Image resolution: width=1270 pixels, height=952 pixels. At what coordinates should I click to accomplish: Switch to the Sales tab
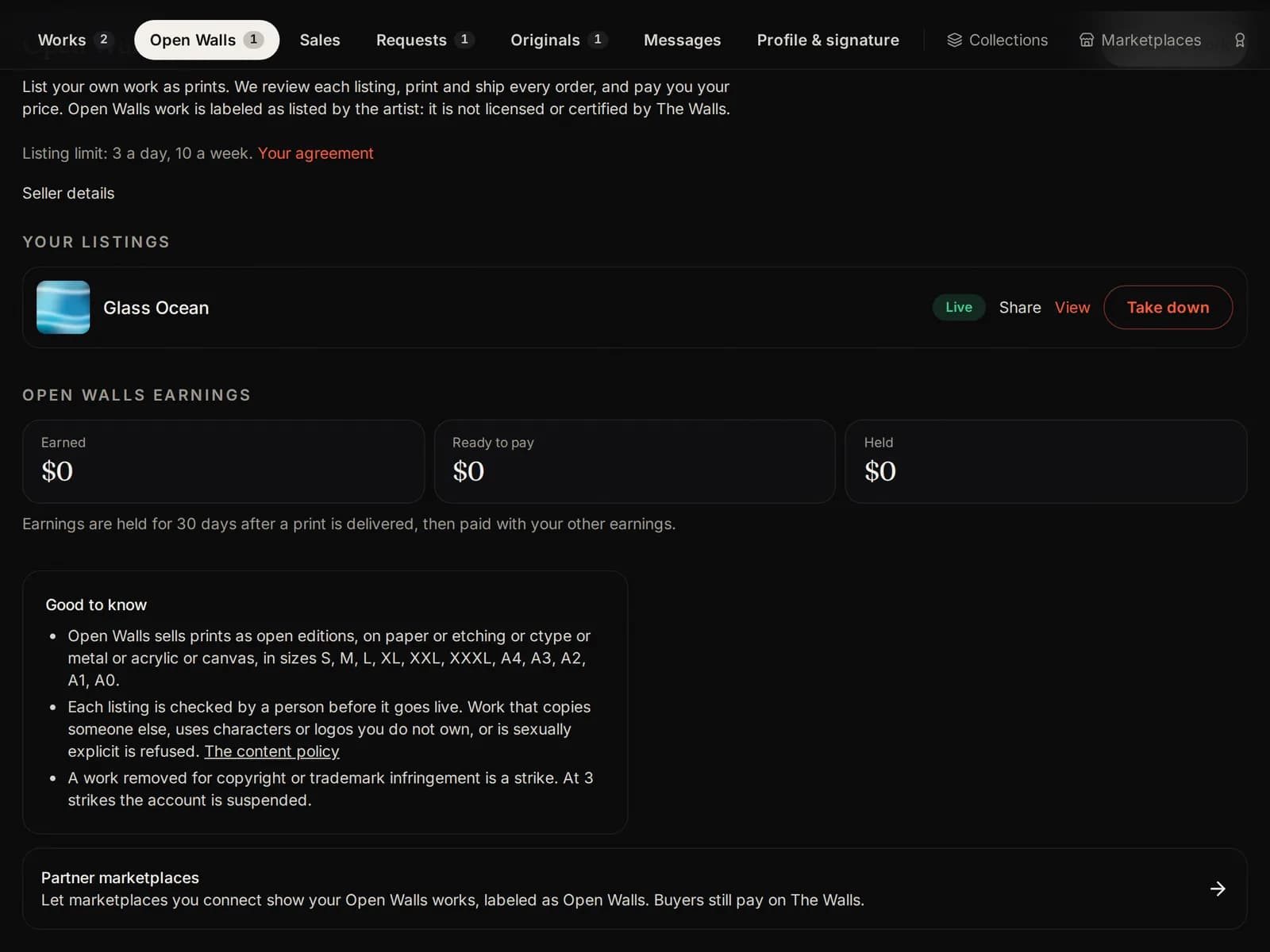[320, 40]
